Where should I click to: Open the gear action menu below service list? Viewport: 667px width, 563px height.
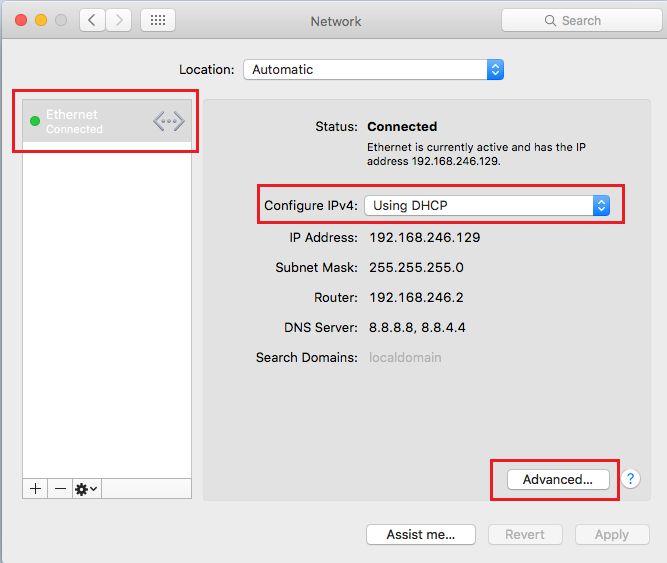point(86,489)
